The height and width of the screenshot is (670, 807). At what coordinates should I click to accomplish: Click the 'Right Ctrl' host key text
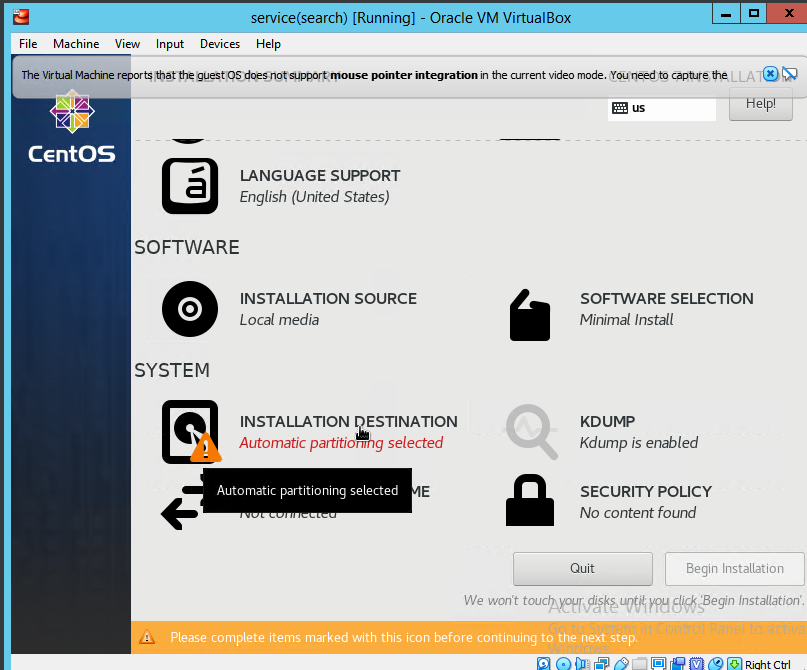tap(767, 664)
